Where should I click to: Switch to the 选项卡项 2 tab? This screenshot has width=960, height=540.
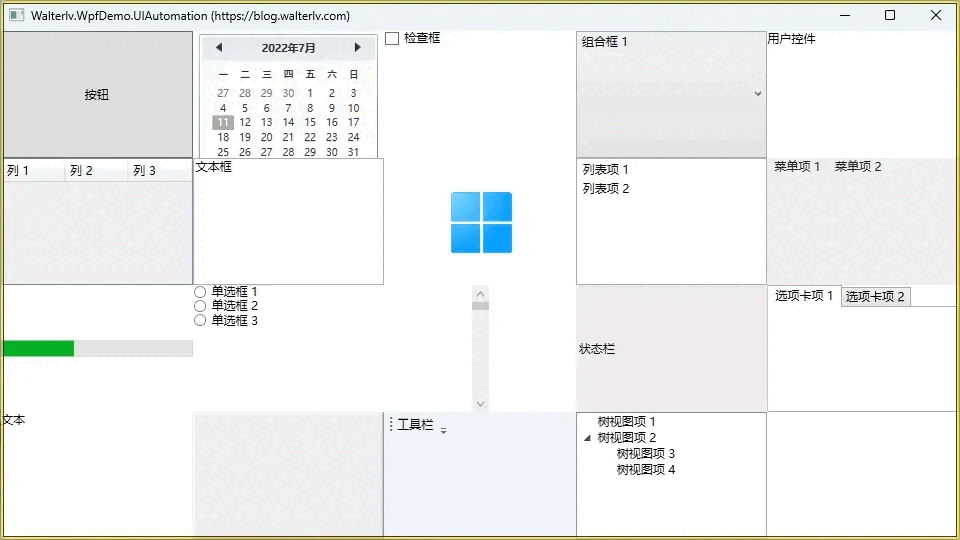click(875, 297)
